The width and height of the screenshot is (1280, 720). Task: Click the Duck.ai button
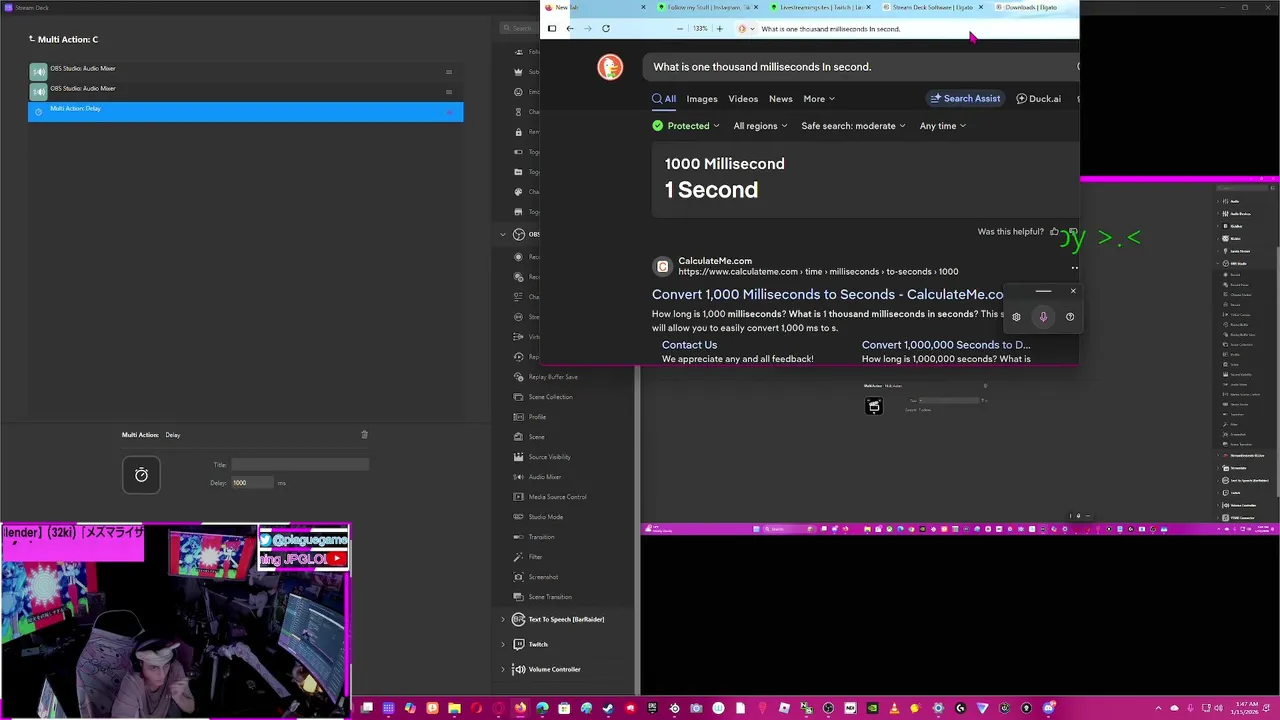coord(1039,99)
